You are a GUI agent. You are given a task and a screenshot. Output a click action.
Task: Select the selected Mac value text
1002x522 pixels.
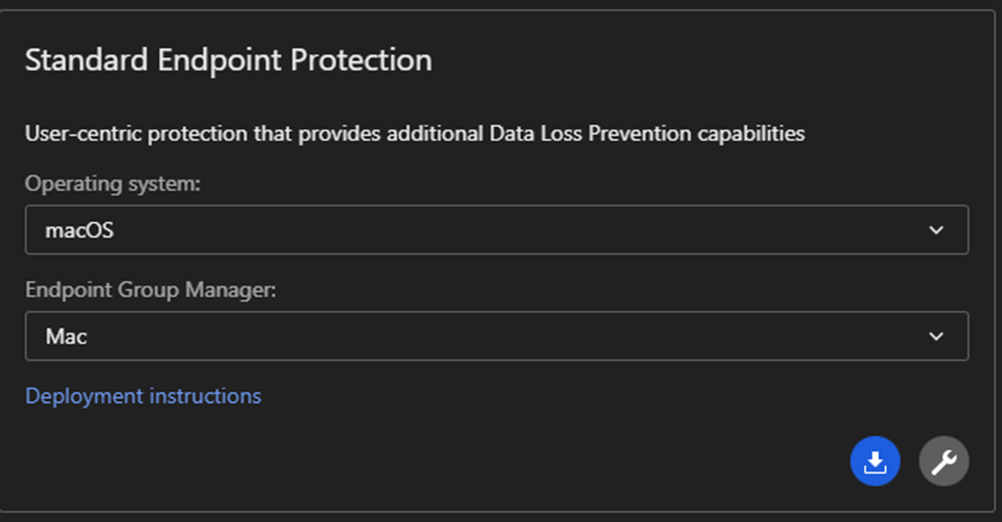pyautogui.click(x=66, y=337)
